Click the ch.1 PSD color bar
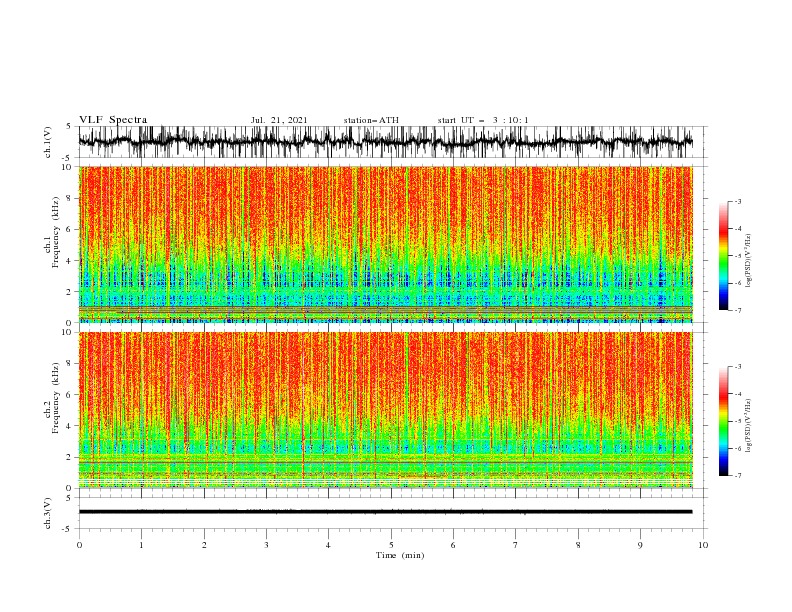 point(723,256)
